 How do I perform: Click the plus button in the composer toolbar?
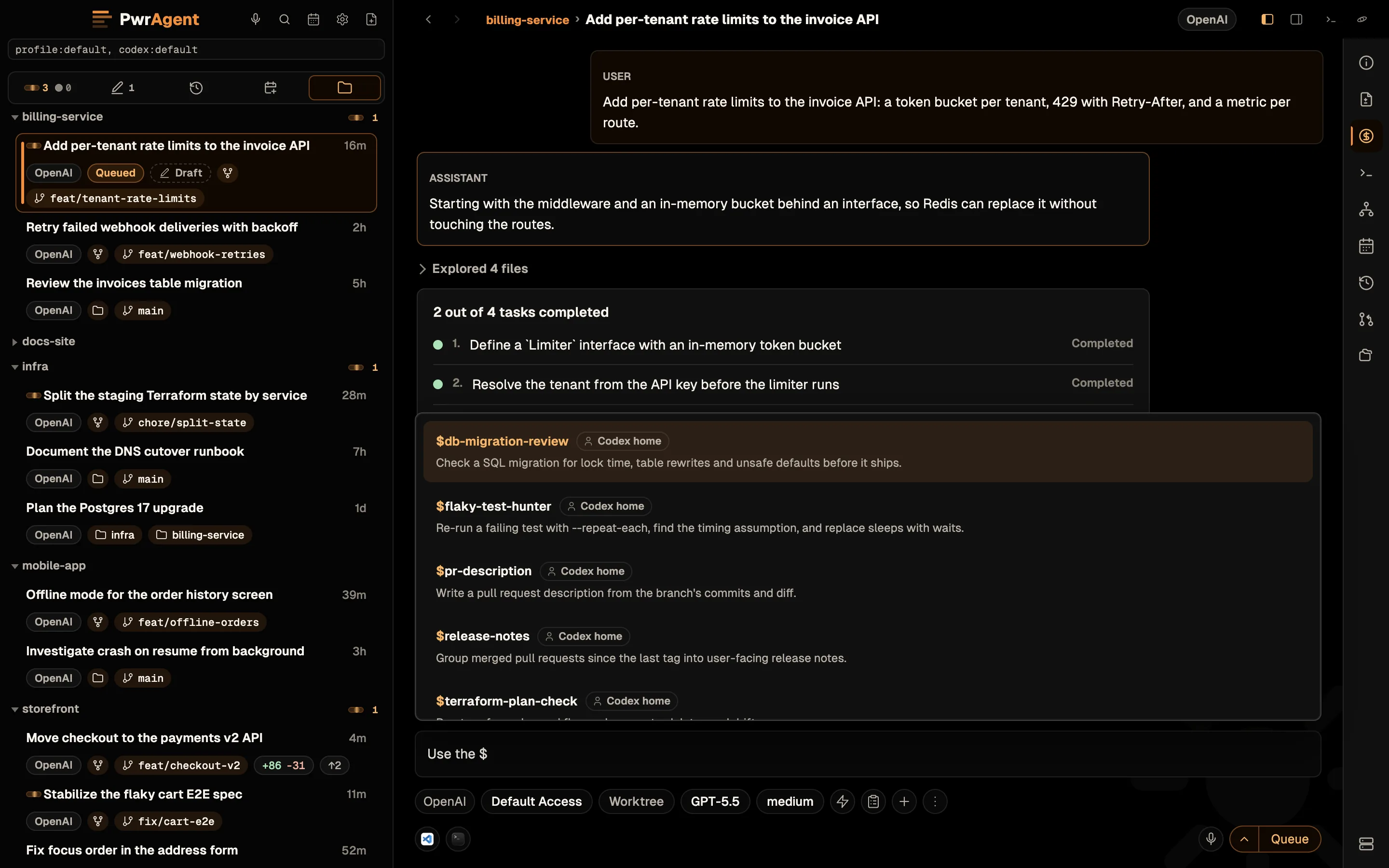pyautogui.click(x=904, y=801)
